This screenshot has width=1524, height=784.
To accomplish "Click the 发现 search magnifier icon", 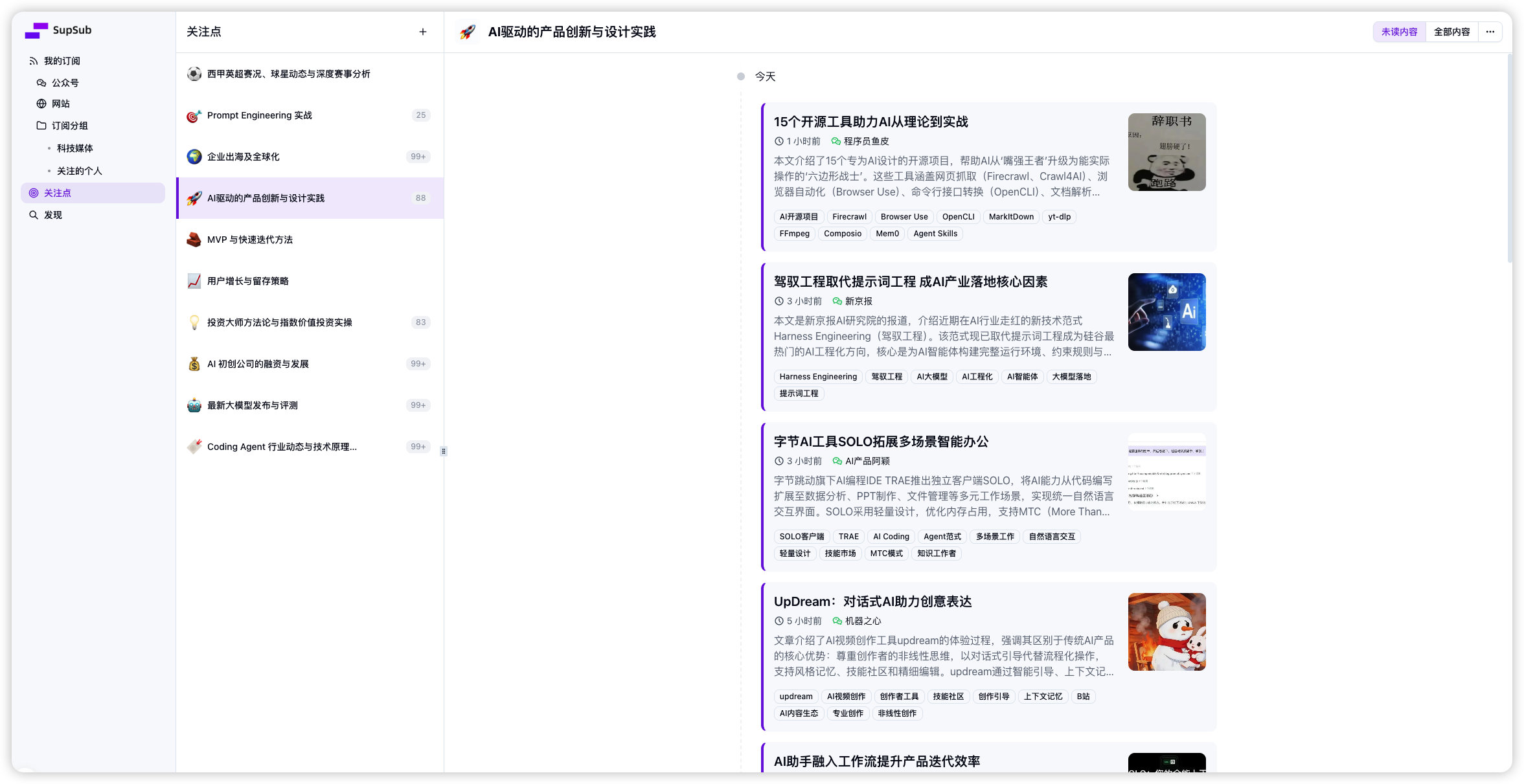I will (x=34, y=215).
